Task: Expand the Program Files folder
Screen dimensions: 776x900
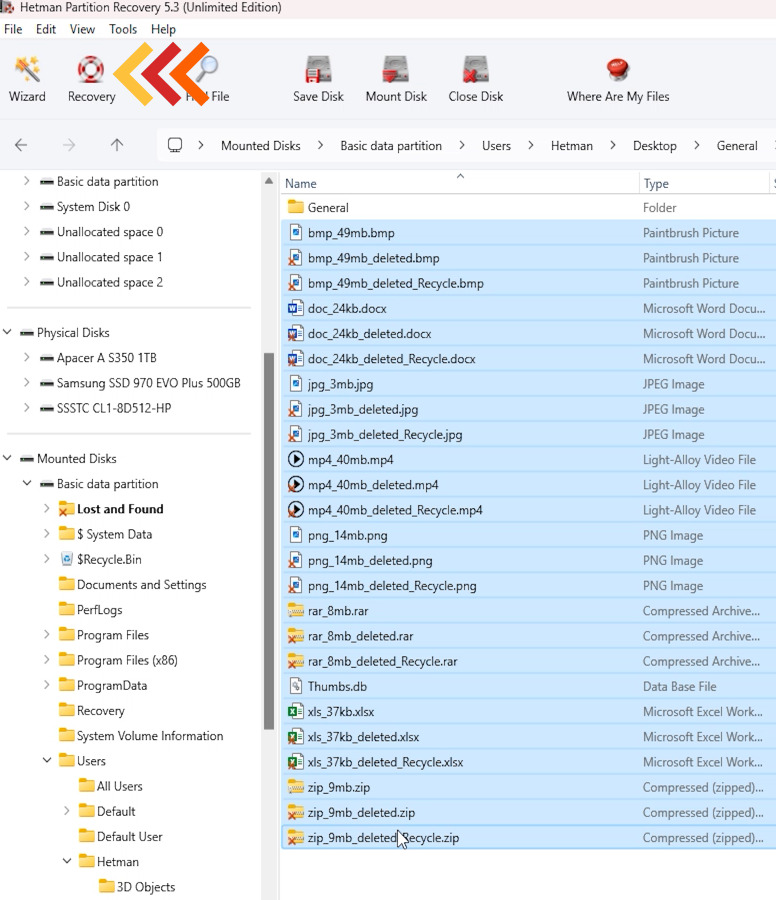Action: (46, 634)
